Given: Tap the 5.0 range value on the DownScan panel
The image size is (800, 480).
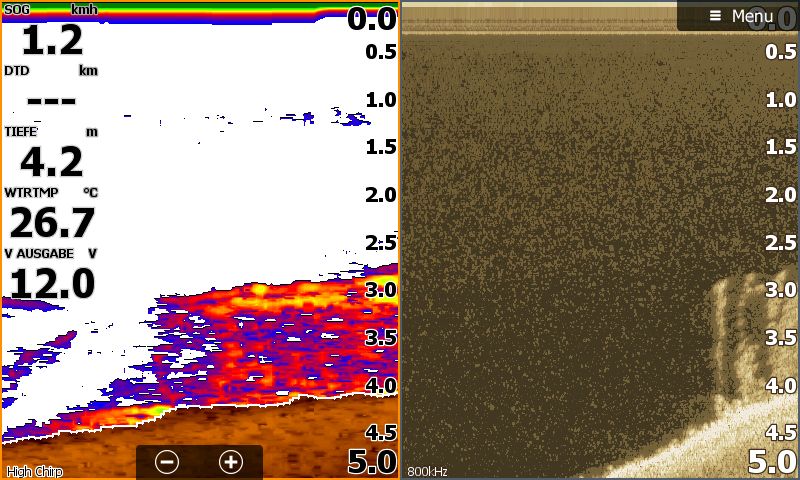Looking at the screenshot, I should click(x=772, y=462).
